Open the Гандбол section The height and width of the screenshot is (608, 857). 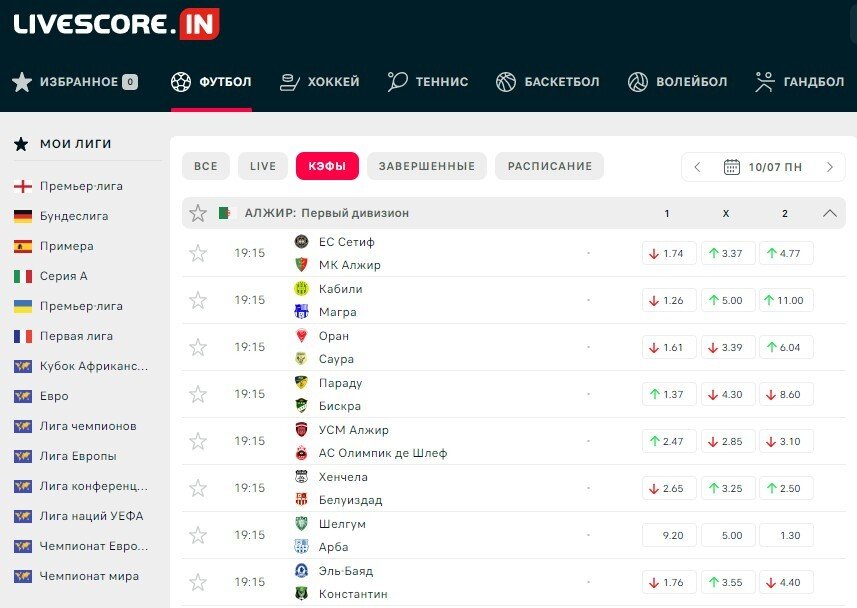tap(800, 82)
